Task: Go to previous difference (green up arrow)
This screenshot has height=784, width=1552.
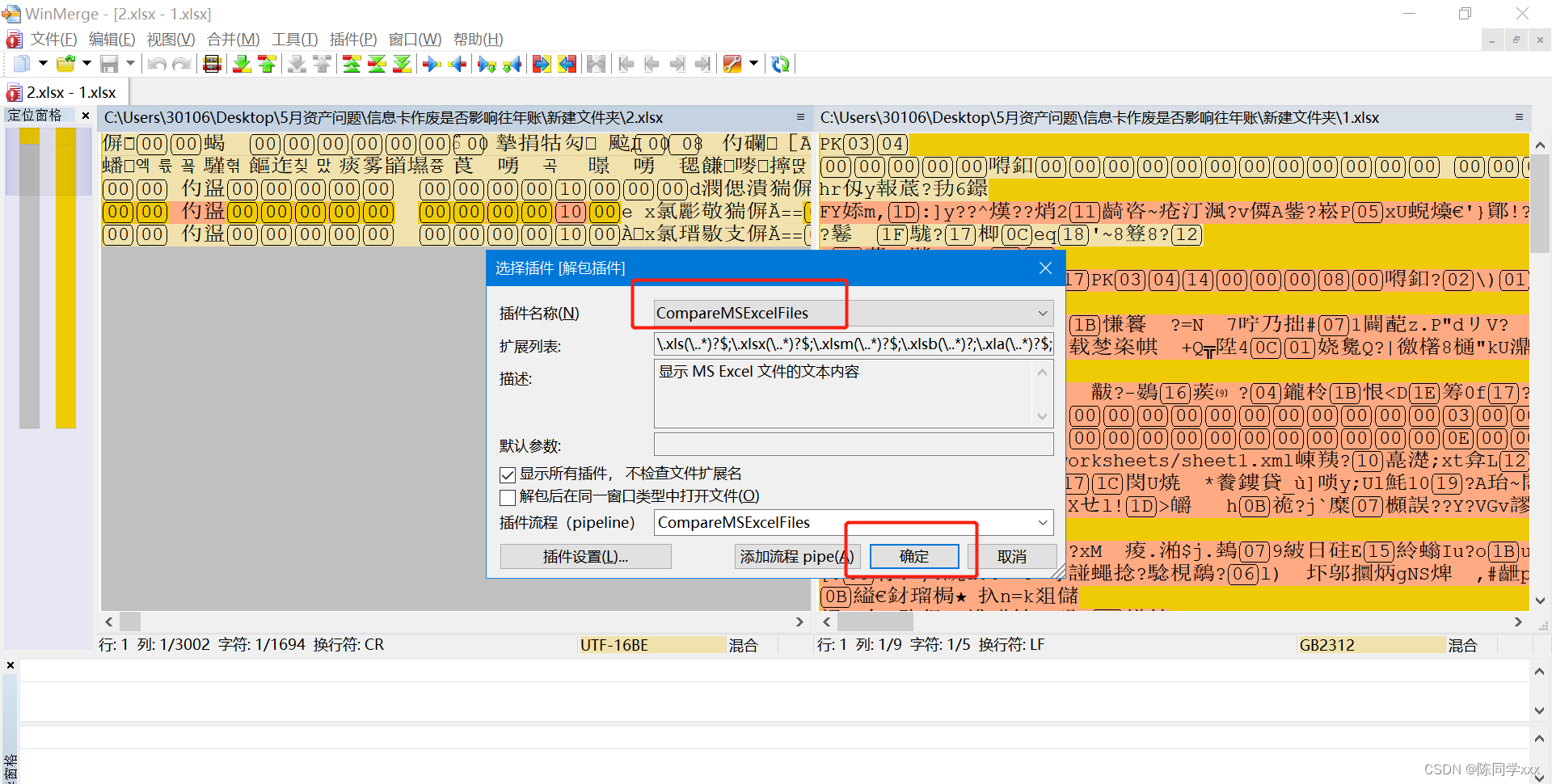Action: point(267,64)
